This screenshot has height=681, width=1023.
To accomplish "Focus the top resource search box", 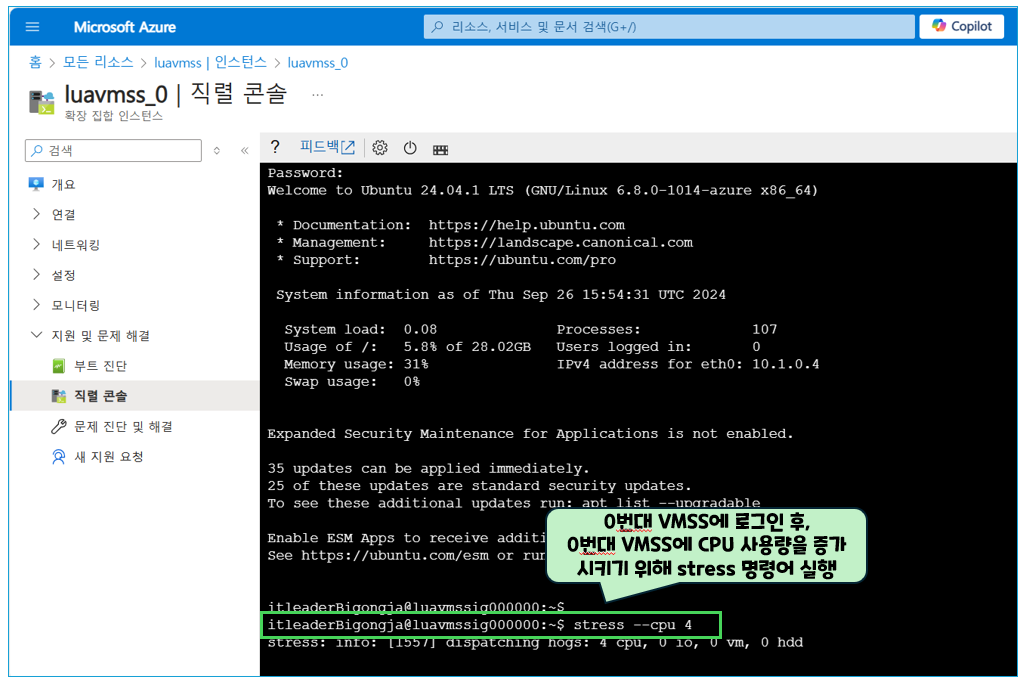I will 669,27.
